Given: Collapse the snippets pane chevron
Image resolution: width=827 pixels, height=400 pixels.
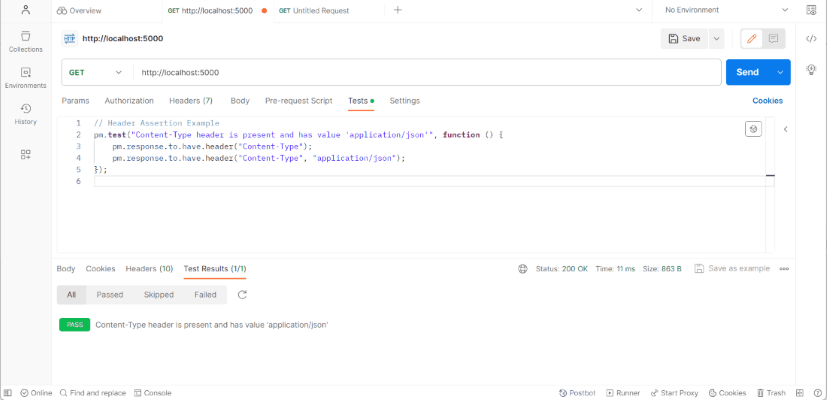Looking at the screenshot, I should coord(785,129).
